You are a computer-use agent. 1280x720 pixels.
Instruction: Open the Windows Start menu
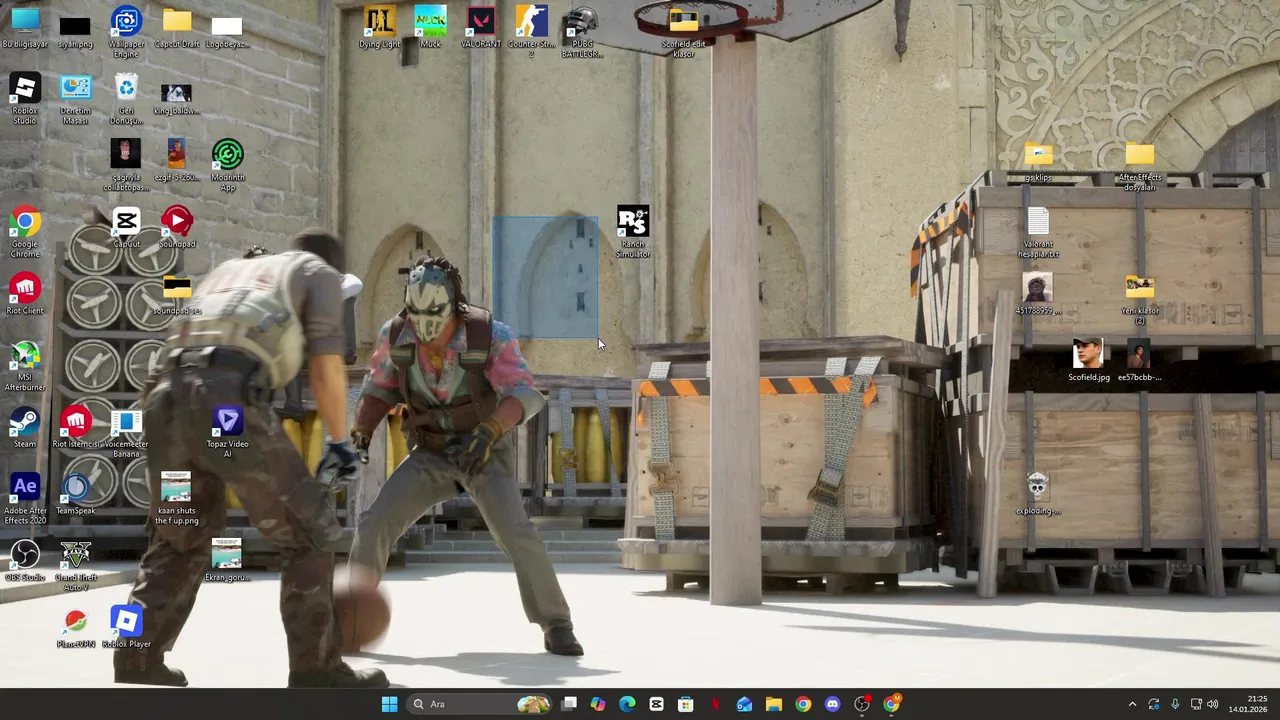(x=389, y=704)
